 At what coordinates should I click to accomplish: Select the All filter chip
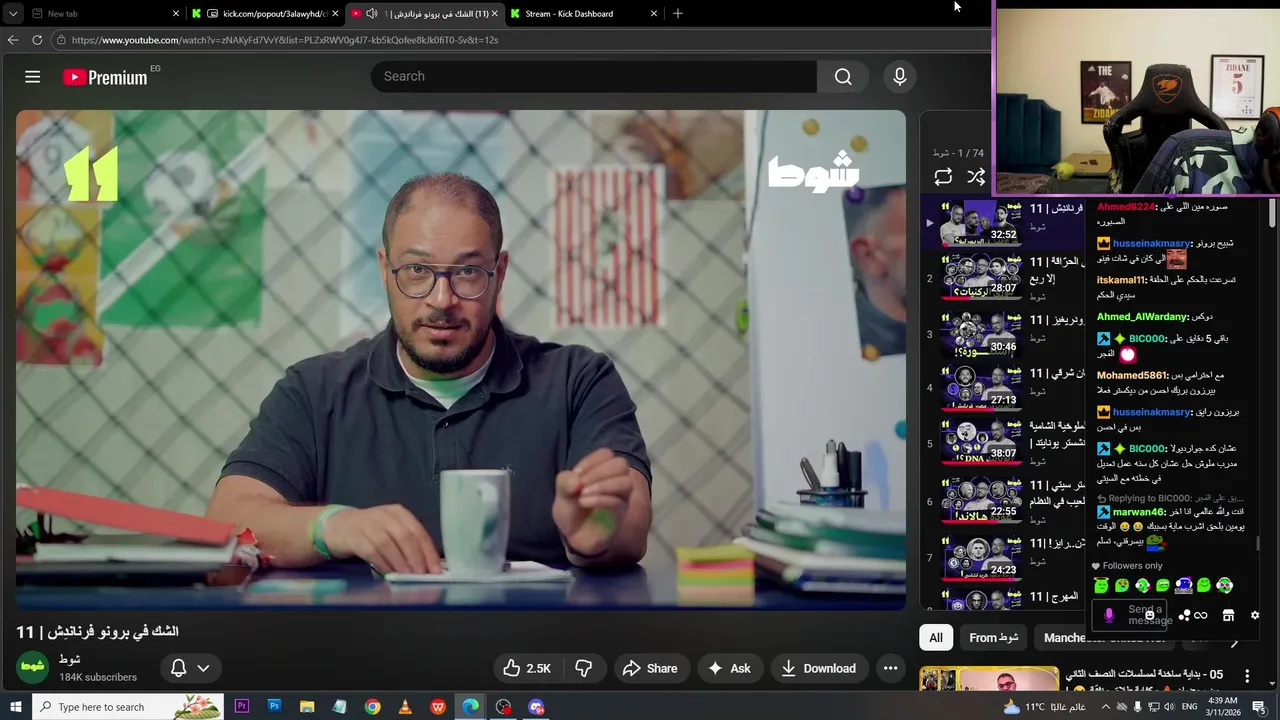[x=936, y=638]
